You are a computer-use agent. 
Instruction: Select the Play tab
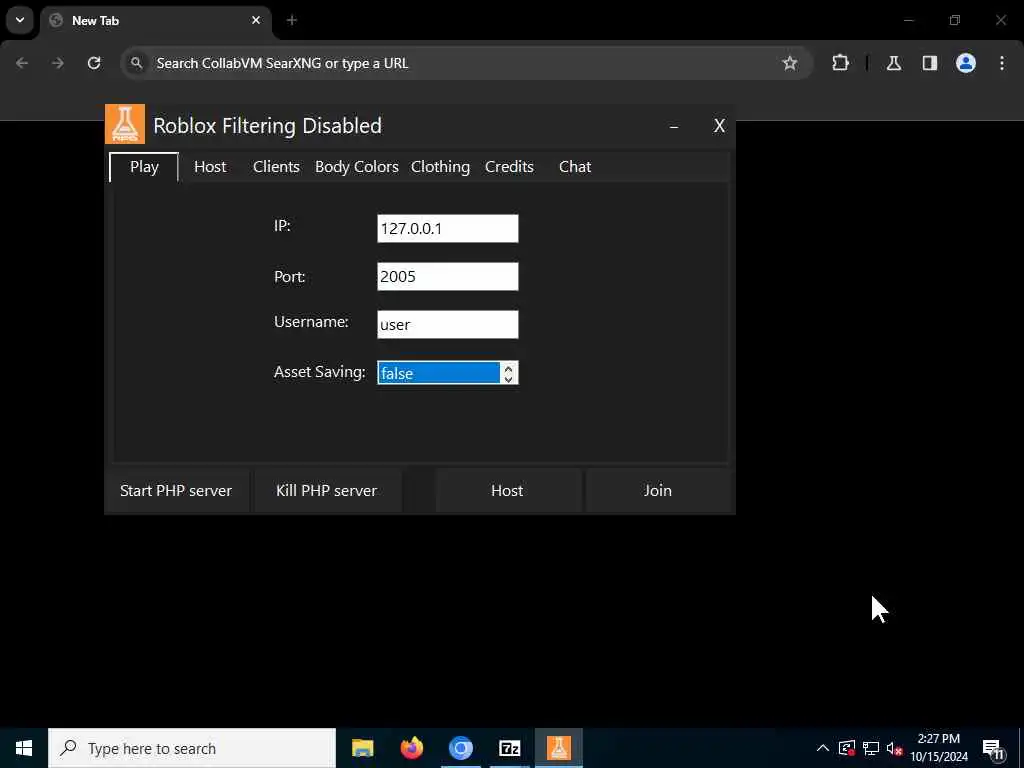pyautogui.click(x=144, y=167)
